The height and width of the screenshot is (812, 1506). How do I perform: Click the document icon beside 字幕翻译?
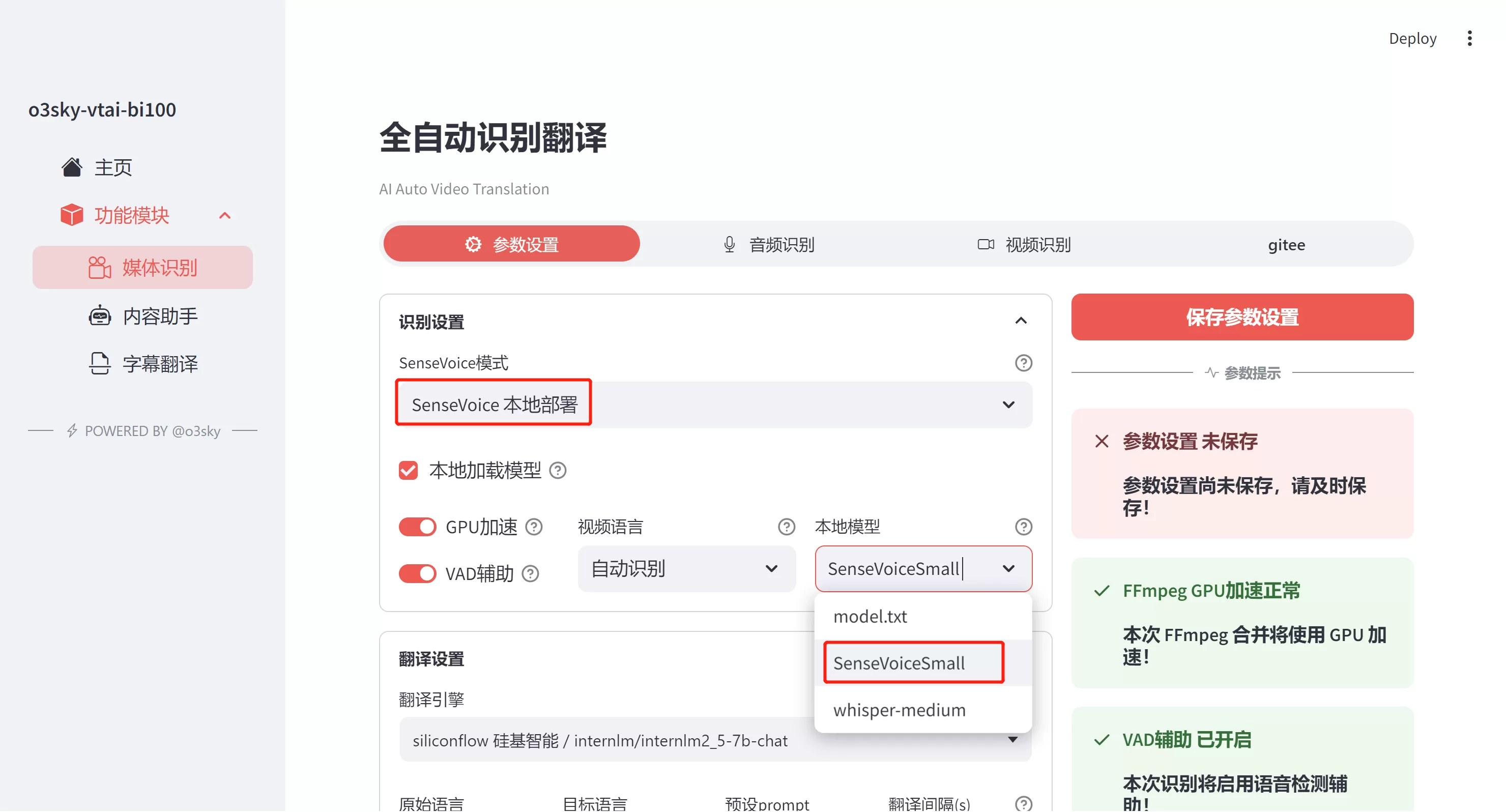[x=100, y=364]
